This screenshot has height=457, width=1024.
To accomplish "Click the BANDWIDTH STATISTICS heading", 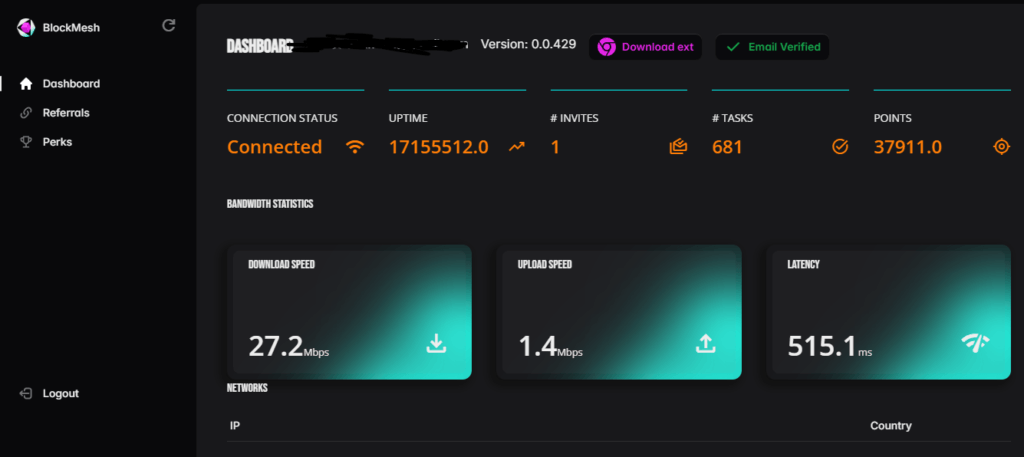I will [270, 204].
